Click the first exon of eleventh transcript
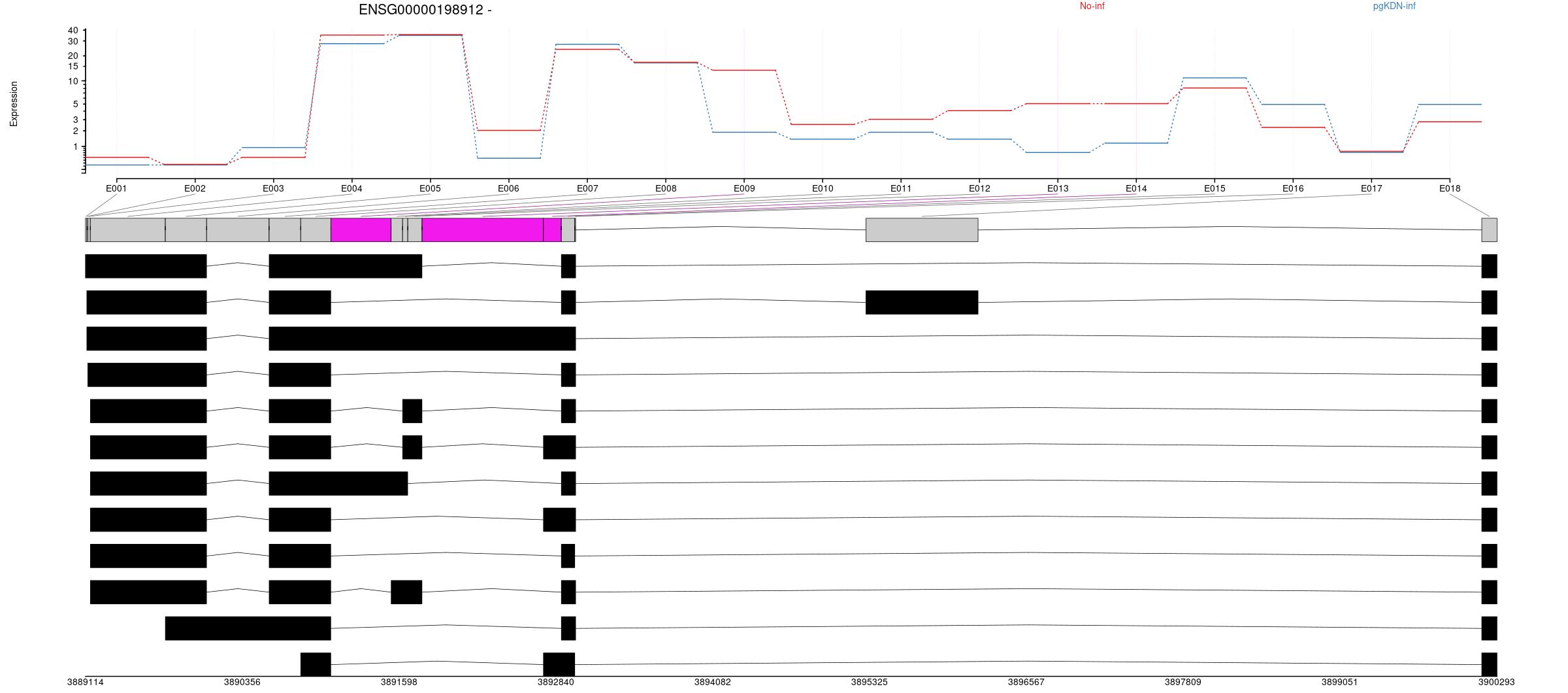Viewport: 1568px width, 693px height. pyautogui.click(x=248, y=628)
